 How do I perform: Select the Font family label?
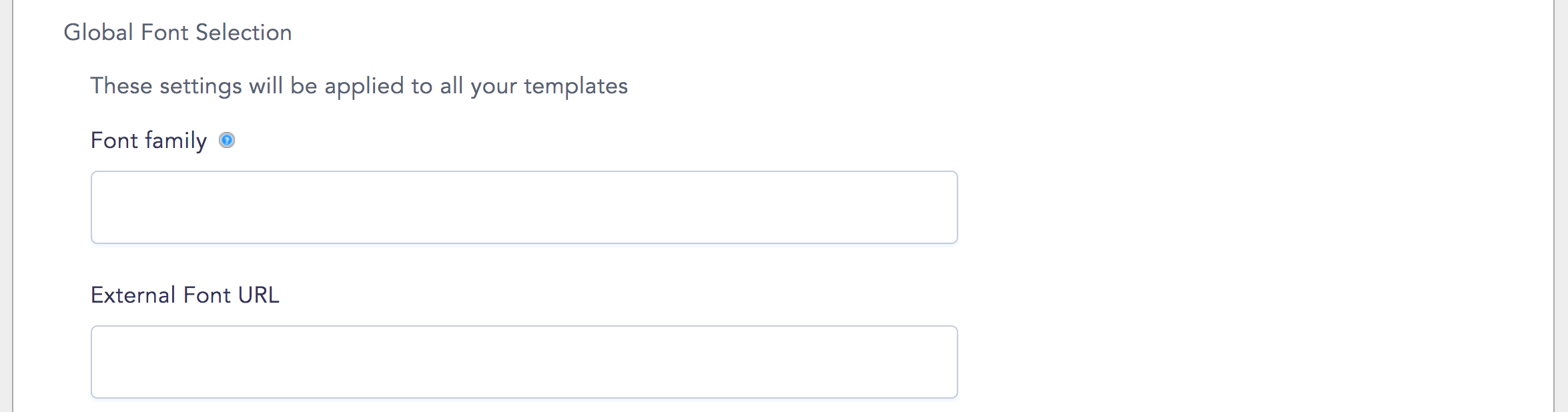click(x=149, y=141)
